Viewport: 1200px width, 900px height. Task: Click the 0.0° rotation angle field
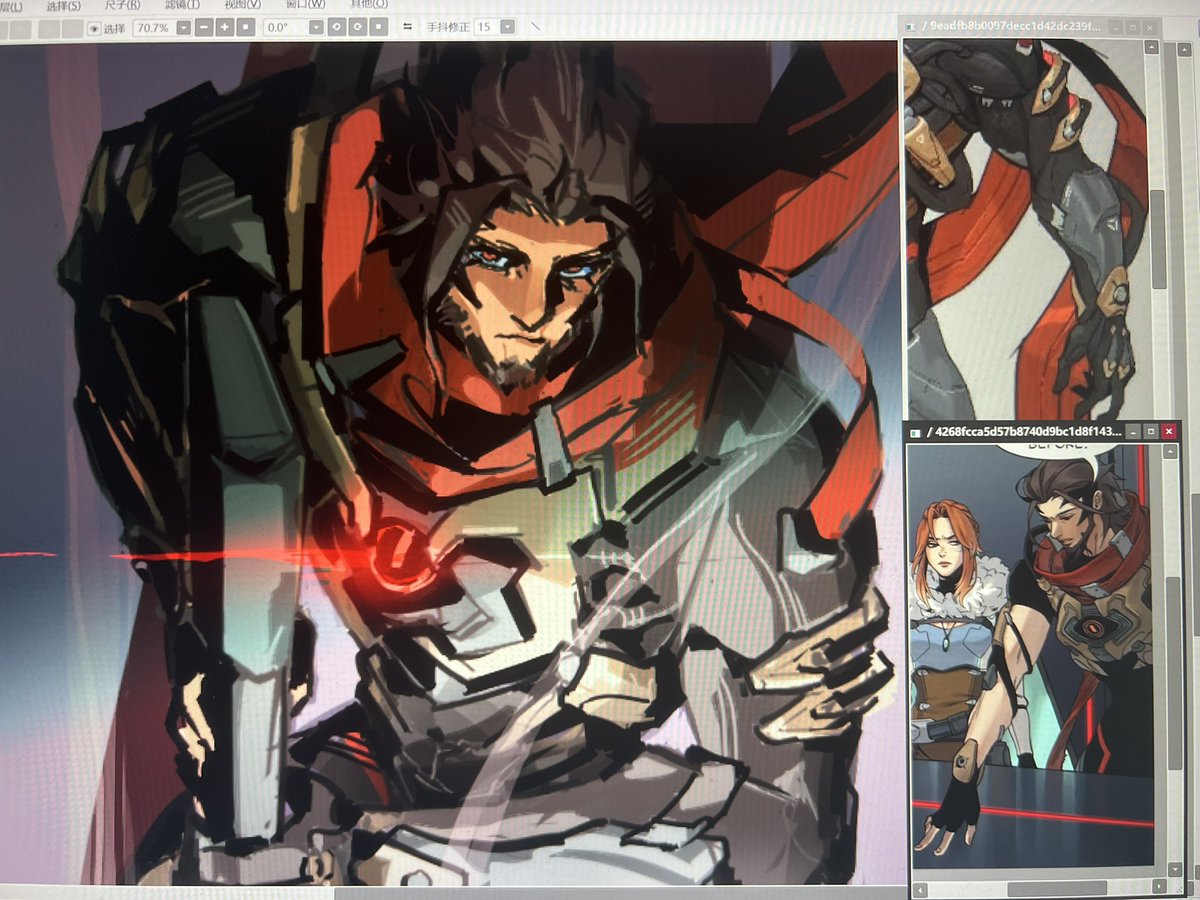click(285, 28)
